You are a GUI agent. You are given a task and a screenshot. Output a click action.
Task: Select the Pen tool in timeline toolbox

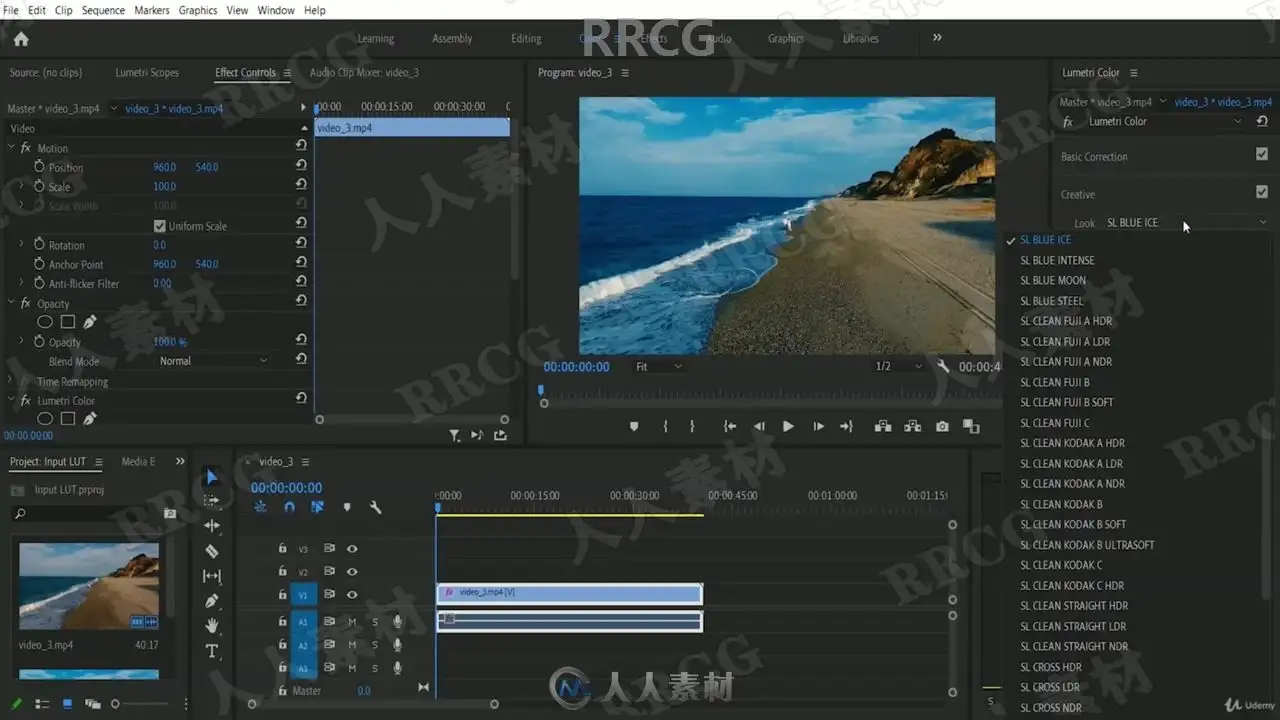click(x=211, y=601)
